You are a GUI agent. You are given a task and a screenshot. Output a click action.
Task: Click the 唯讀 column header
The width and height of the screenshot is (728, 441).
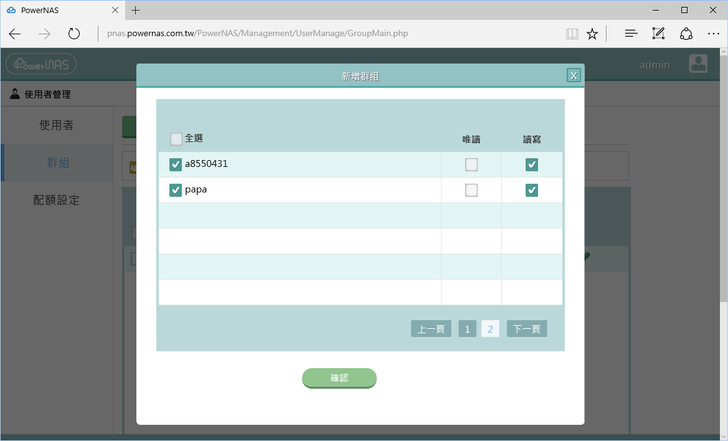coord(471,139)
